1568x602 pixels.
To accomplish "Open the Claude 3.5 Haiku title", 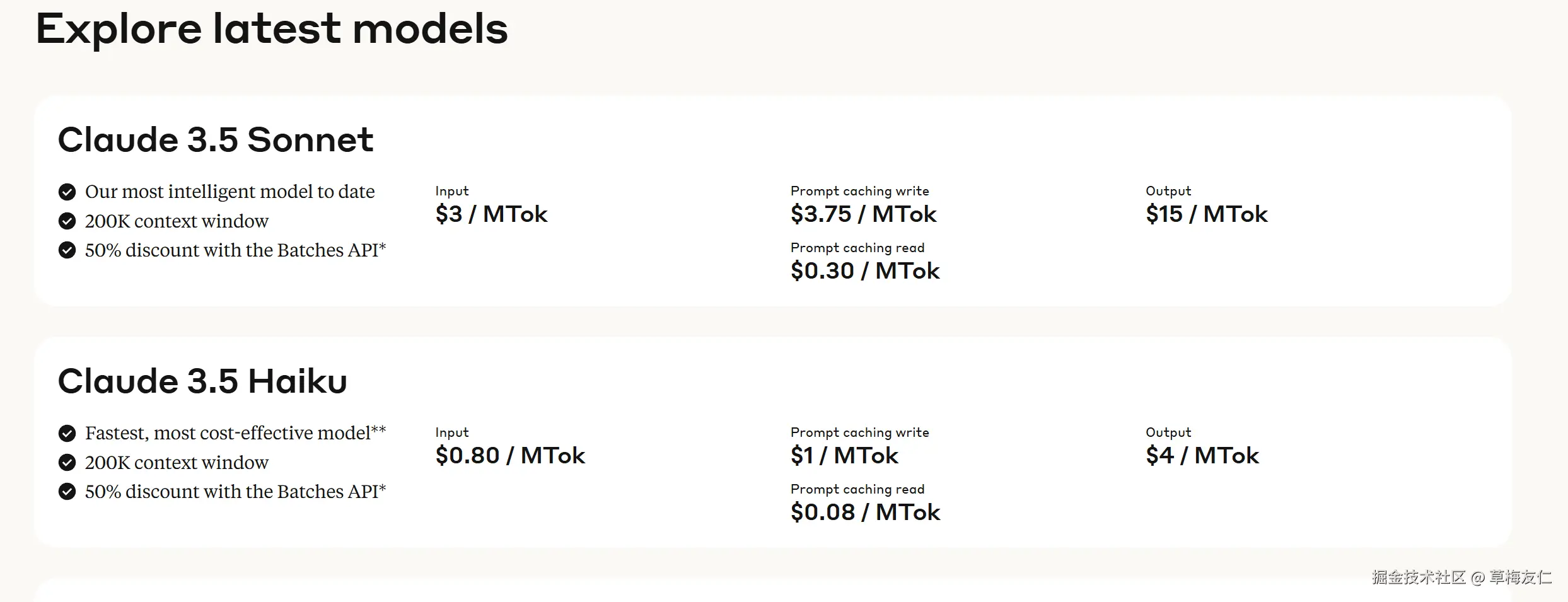I will (202, 381).
